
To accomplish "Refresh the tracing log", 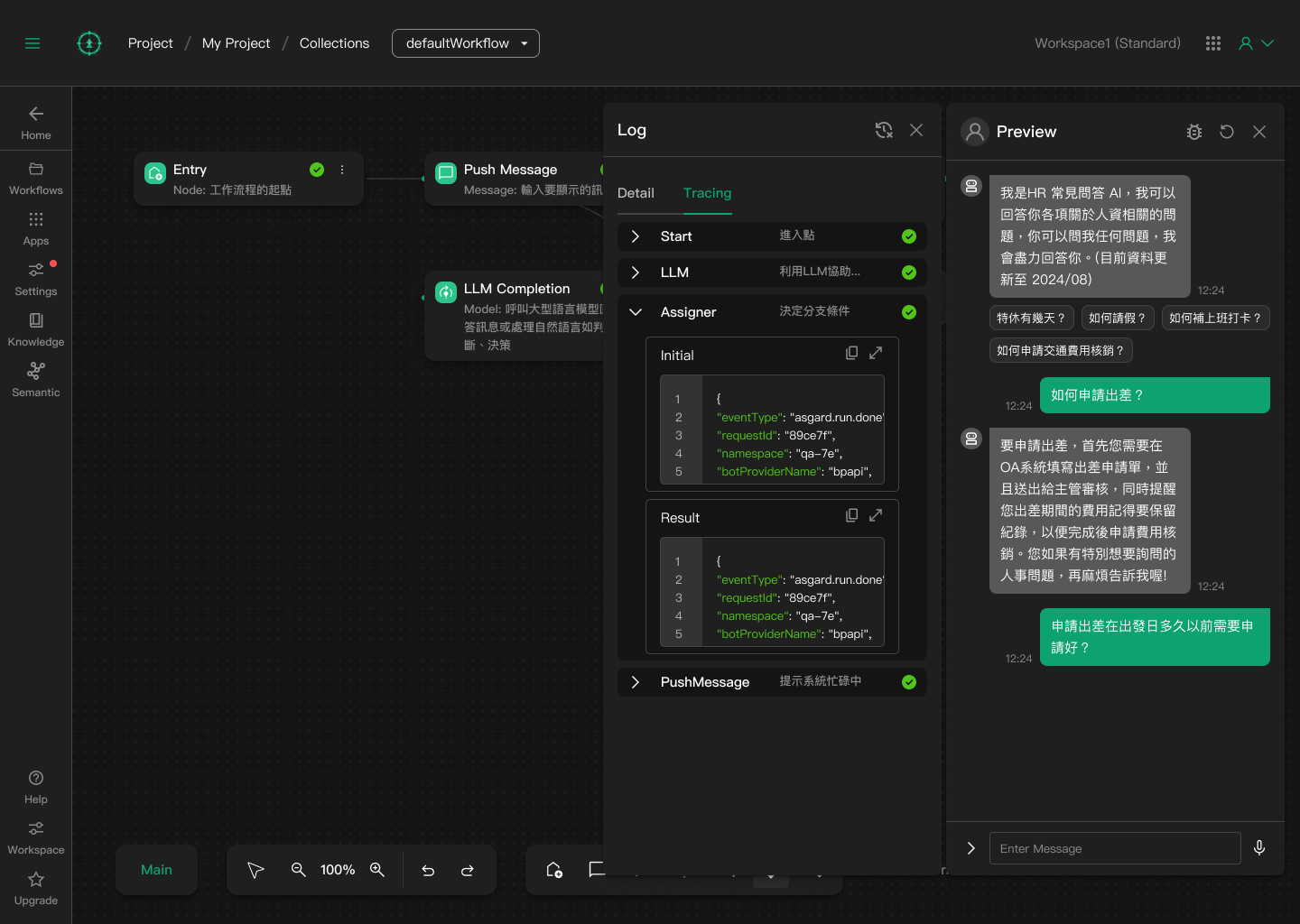I will pos(884,130).
